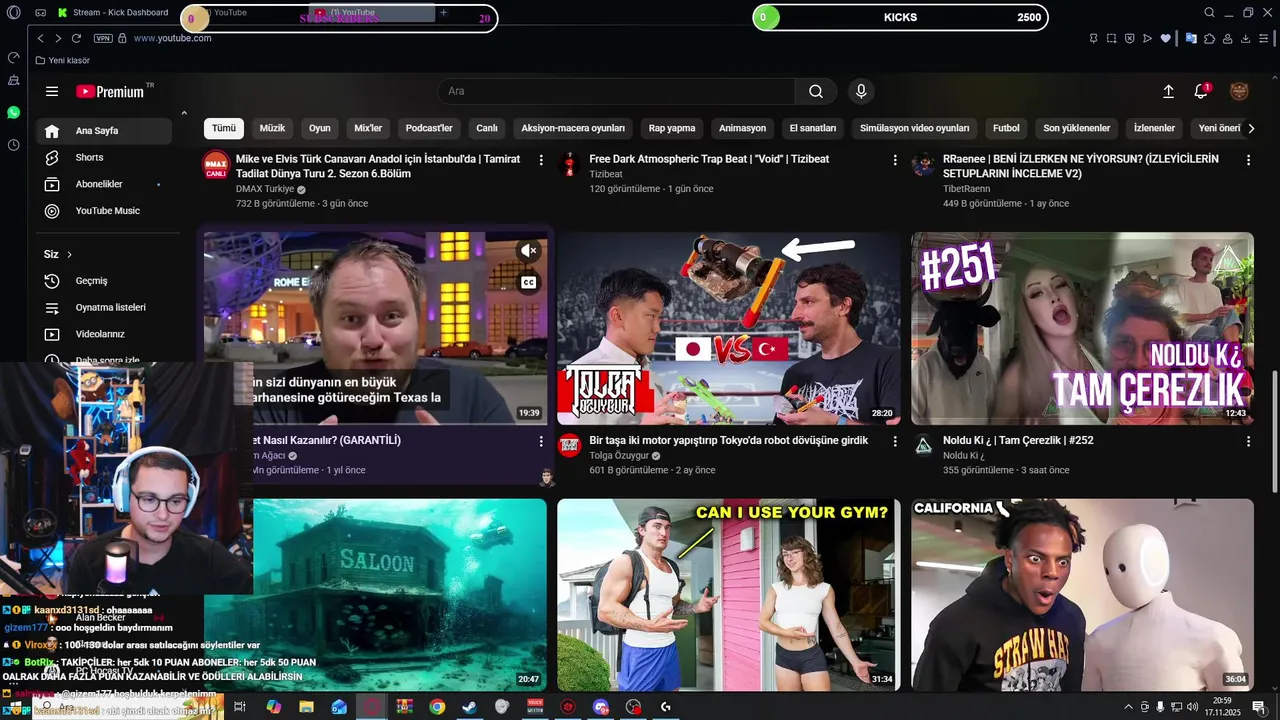
Task: Select the Animasyon filter chip
Action: click(742, 128)
